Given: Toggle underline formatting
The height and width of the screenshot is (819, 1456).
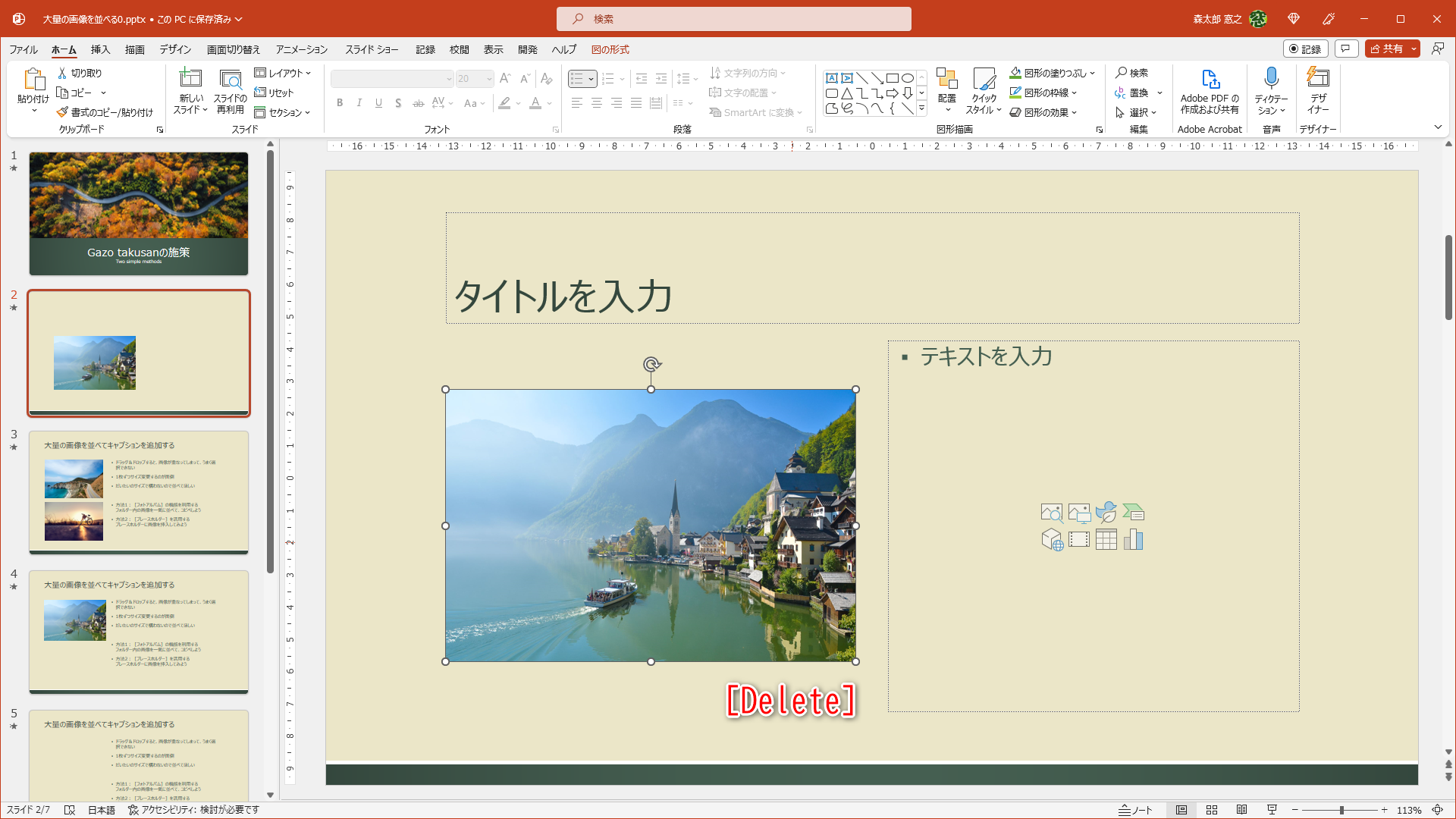Looking at the screenshot, I should click(x=378, y=102).
